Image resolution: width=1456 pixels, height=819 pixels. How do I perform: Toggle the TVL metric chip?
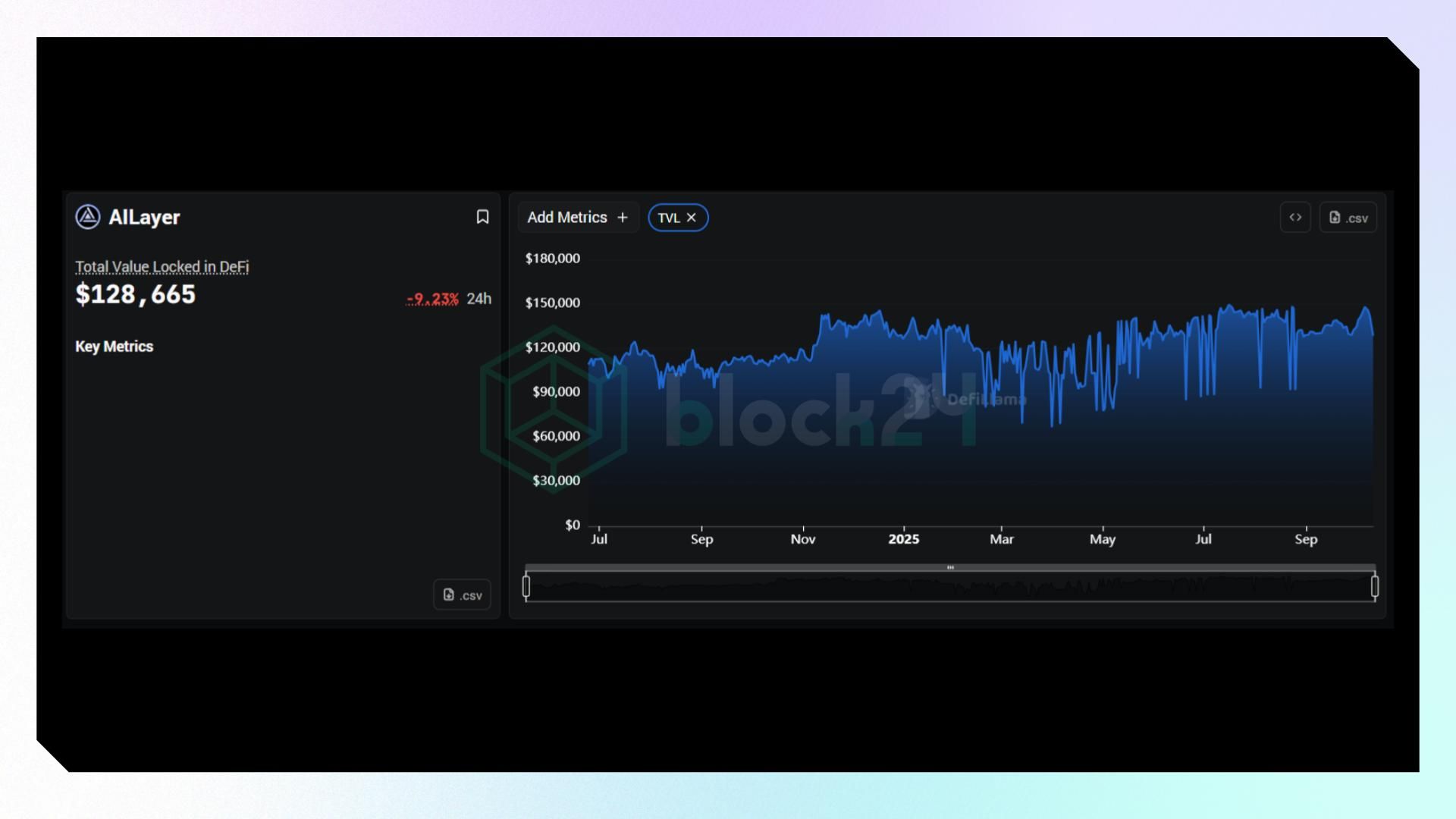[668, 218]
